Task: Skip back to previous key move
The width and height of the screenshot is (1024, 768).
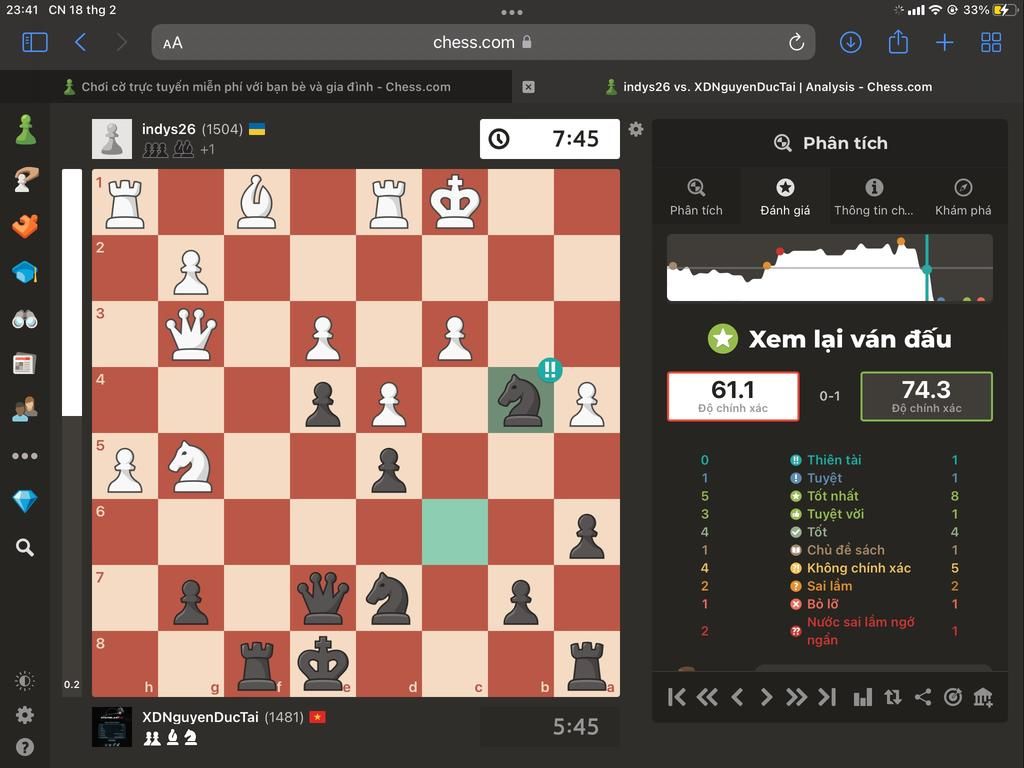Action: (707, 697)
